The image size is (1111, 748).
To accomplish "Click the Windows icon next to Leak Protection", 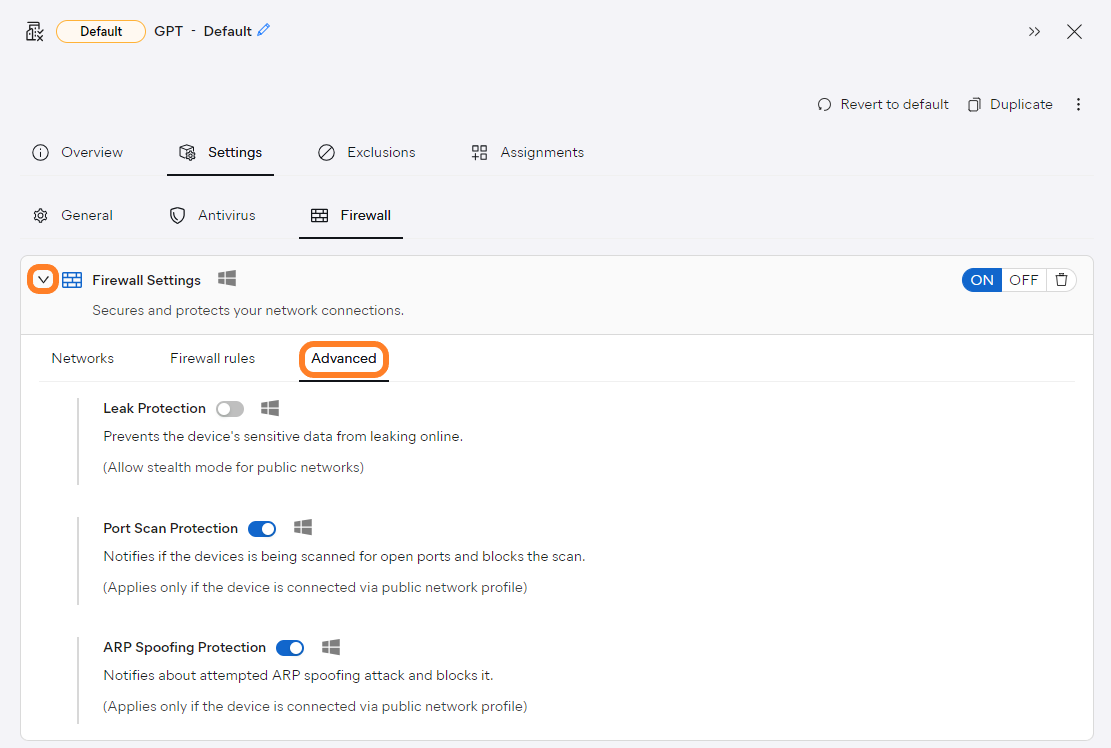I will 269,408.
